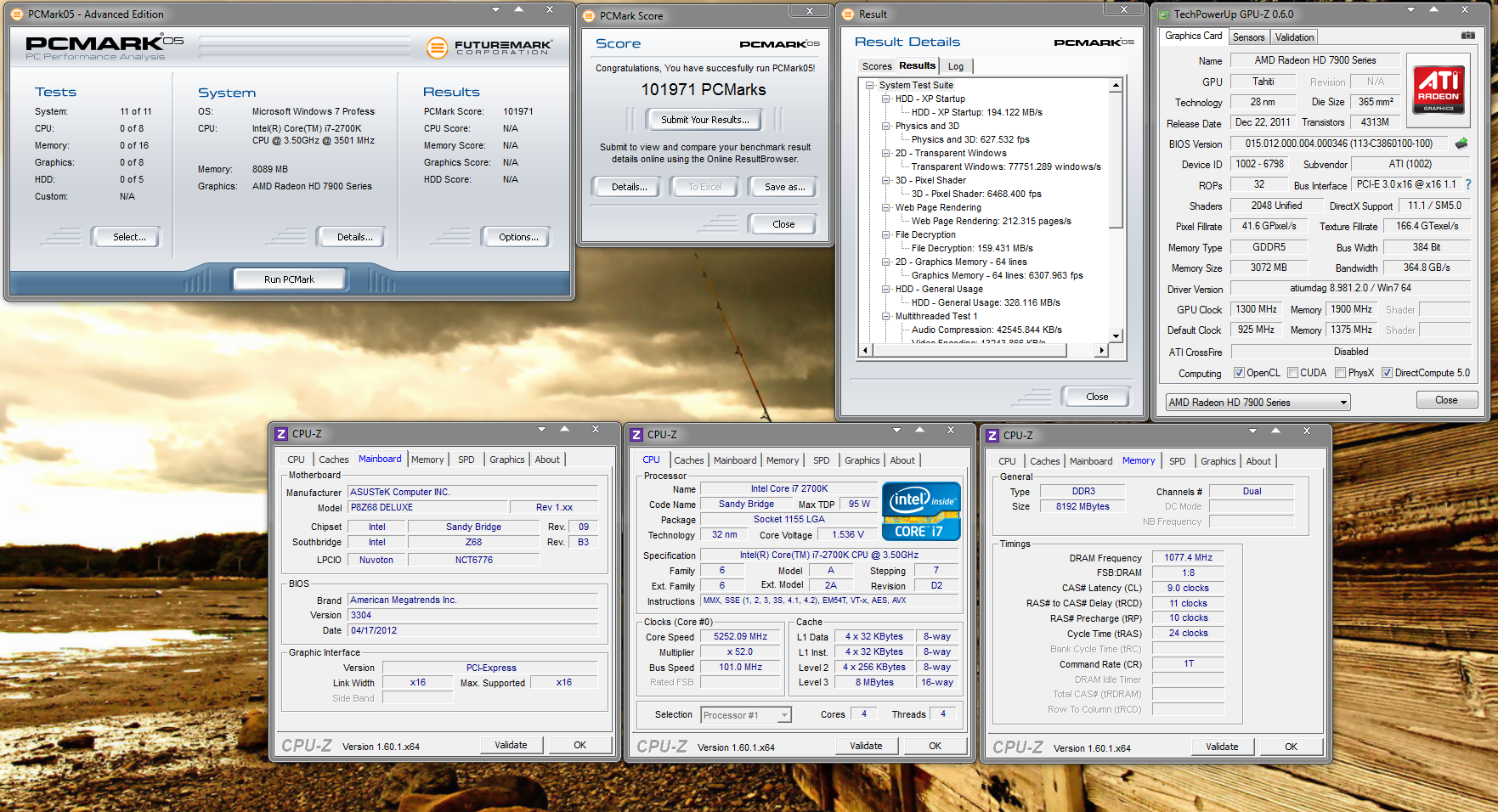Image resolution: width=1498 pixels, height=812 pixels.
Task: Collapse the HDD - XP Startup node
Action: click(886, 99)
